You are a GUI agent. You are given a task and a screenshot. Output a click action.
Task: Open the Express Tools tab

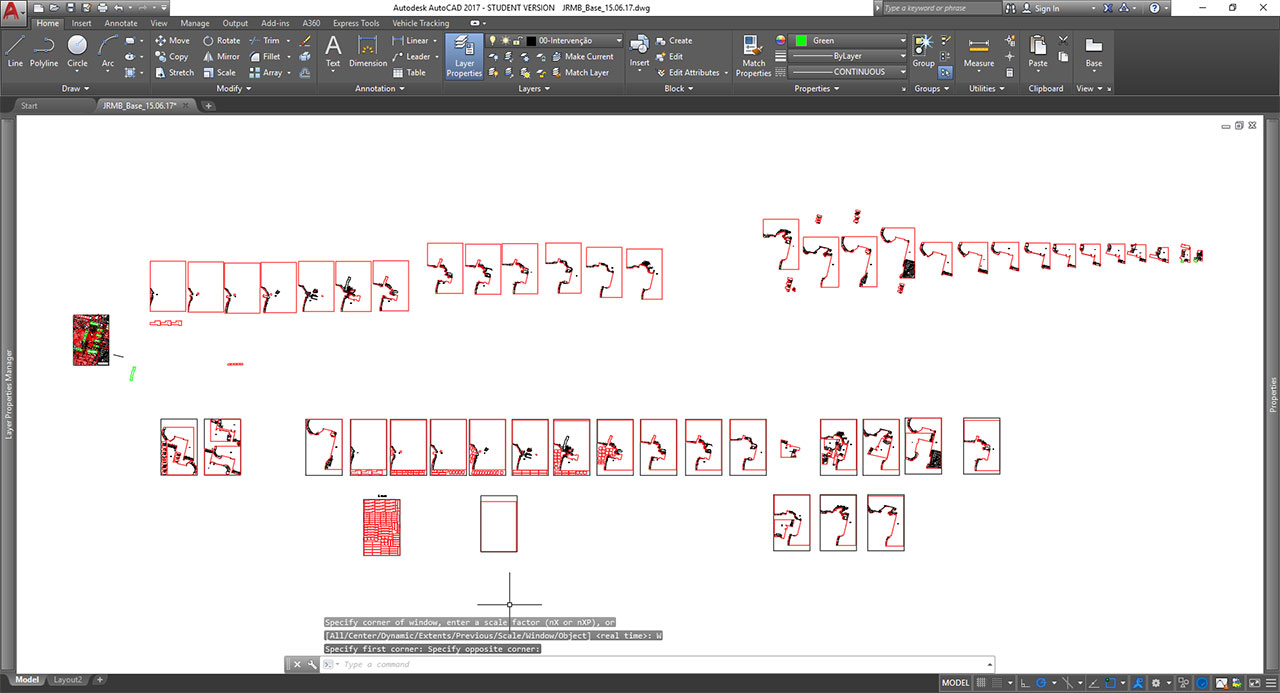pos(356,23)
